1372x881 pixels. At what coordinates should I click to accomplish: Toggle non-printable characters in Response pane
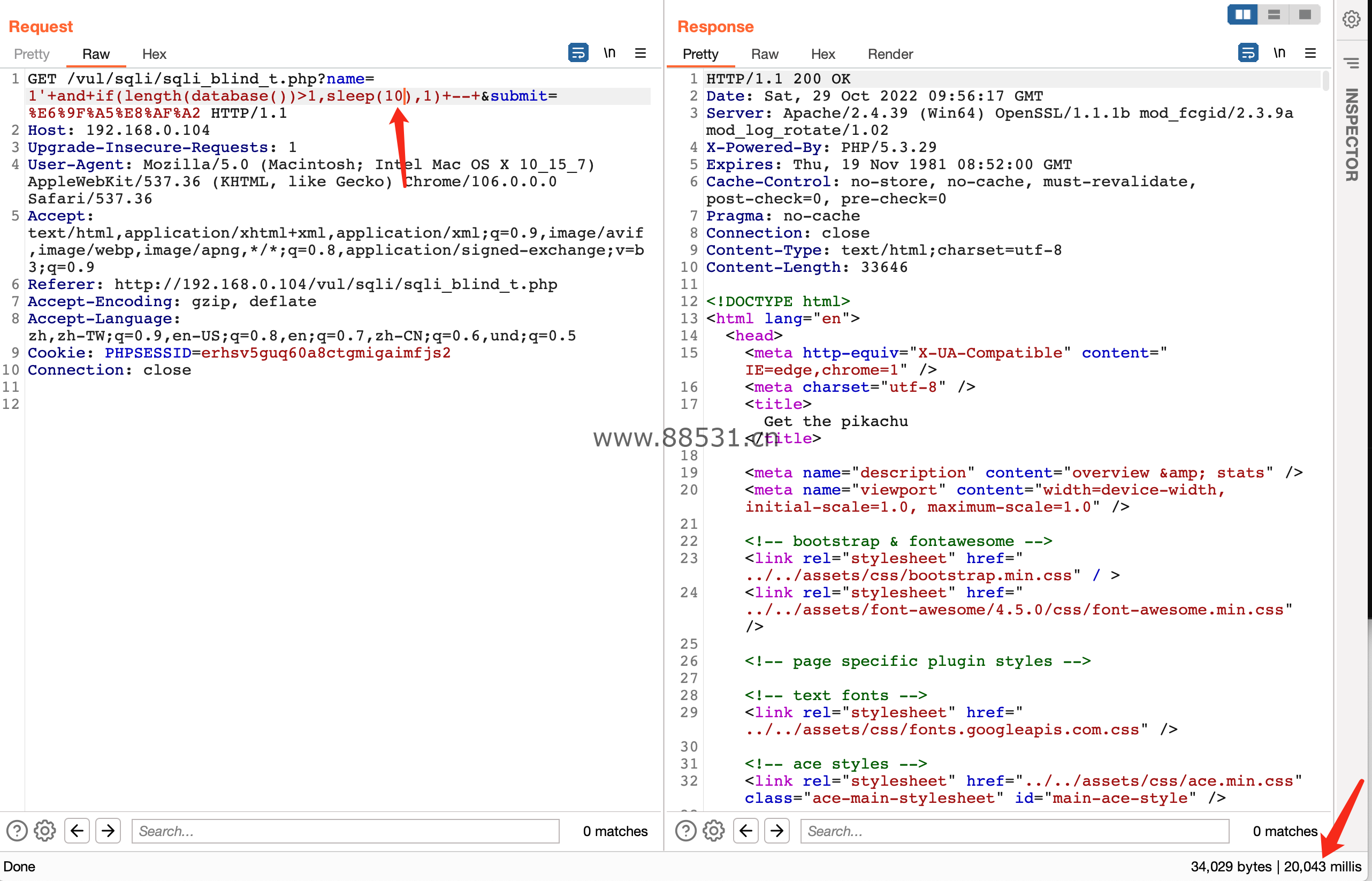click(1279, 53)
